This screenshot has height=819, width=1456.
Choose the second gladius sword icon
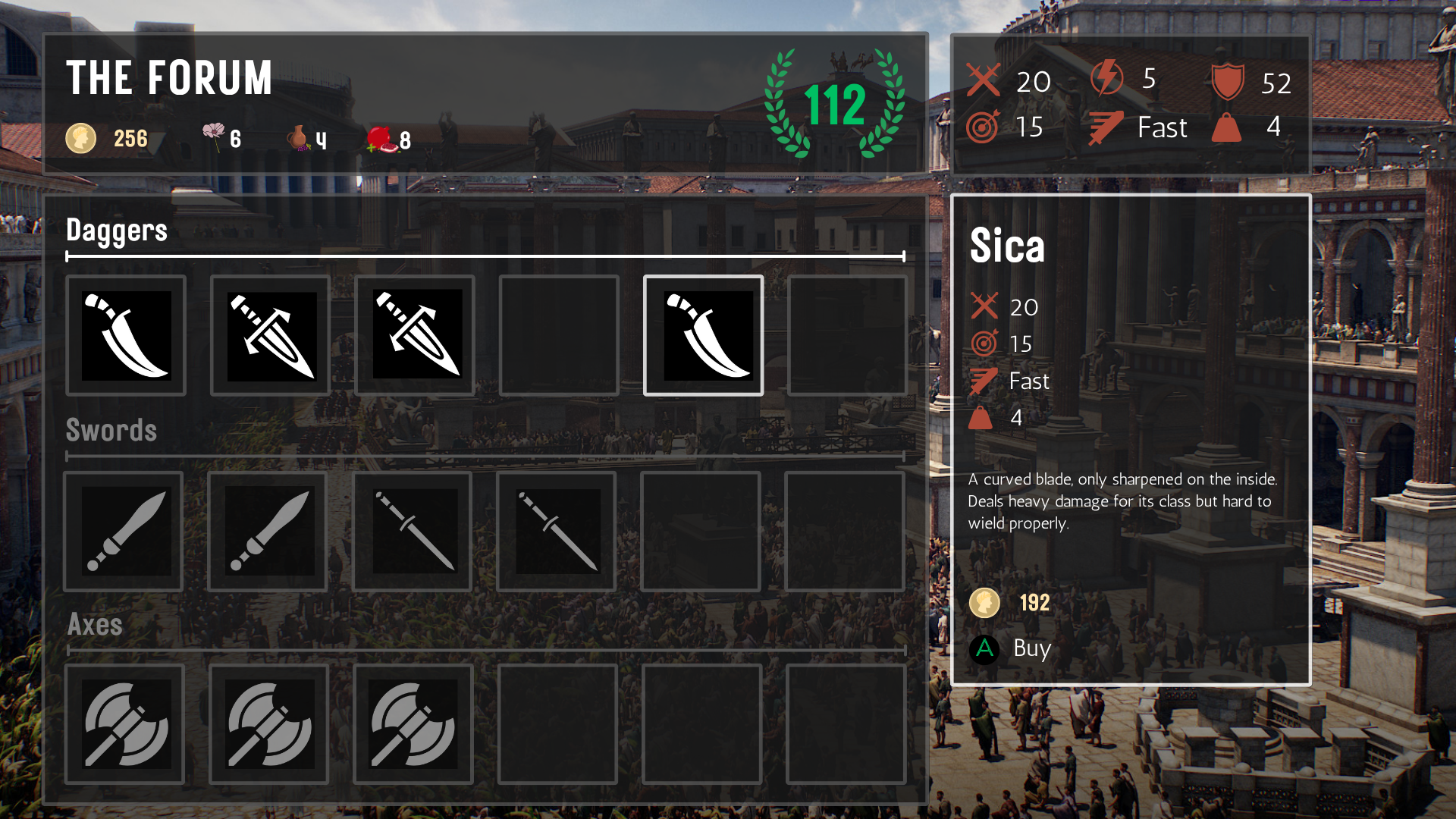click(x=268, y=531)
